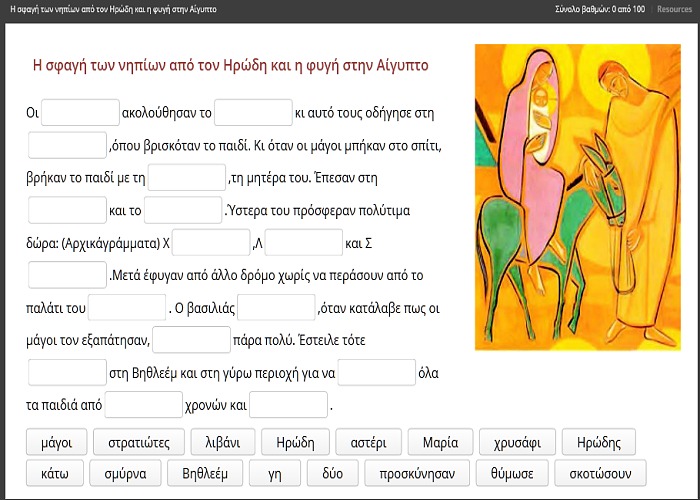
Task: Click the blank after 'τα παιδιά από'
Action: point(144,405)
